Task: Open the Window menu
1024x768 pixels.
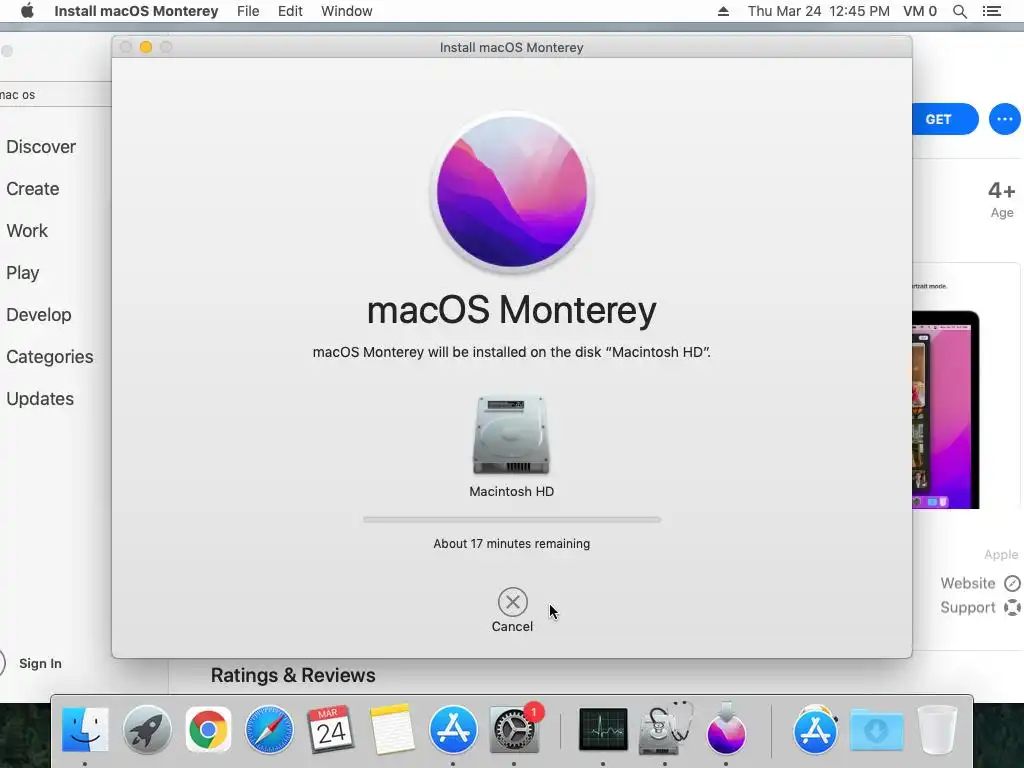Action: (x=347, y=11)
